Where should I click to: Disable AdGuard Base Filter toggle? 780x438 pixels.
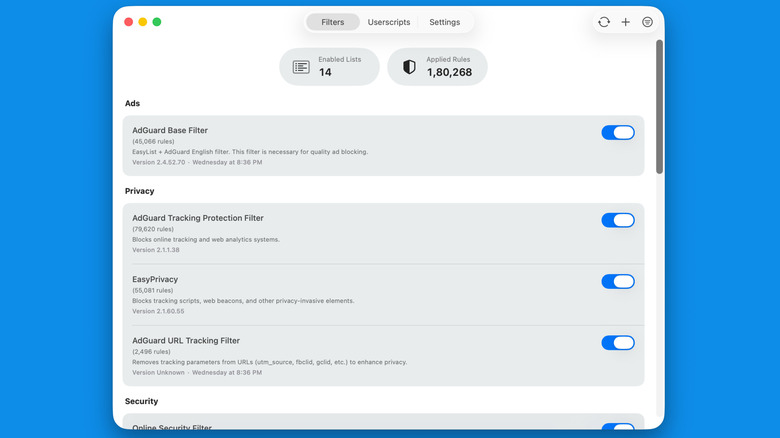618,132
